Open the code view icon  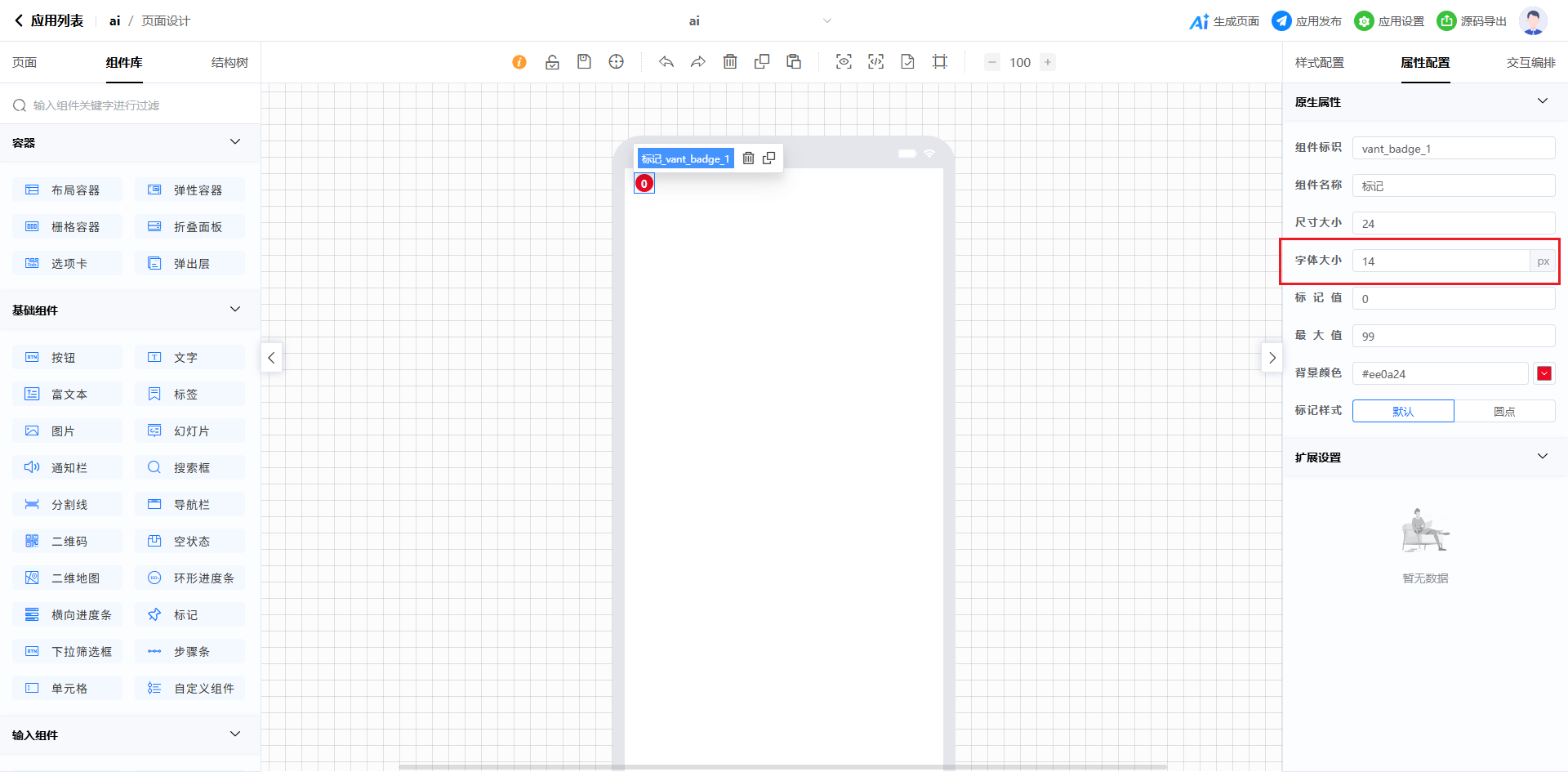coord(875,62)
